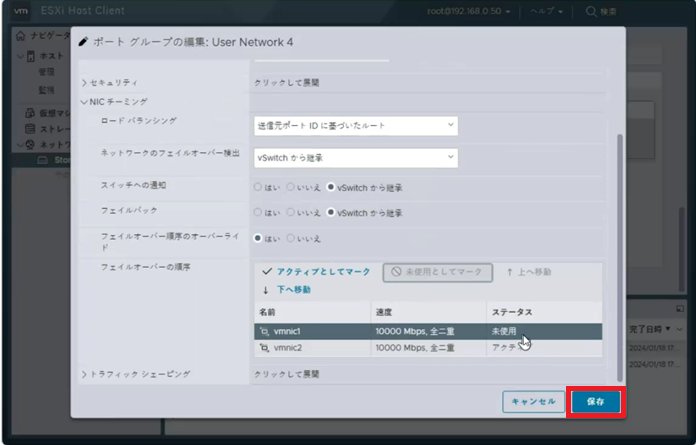This screenshot has height=445, width=696.
Task: Select いいえ for フェイルバック
Action: click(290, 213)
